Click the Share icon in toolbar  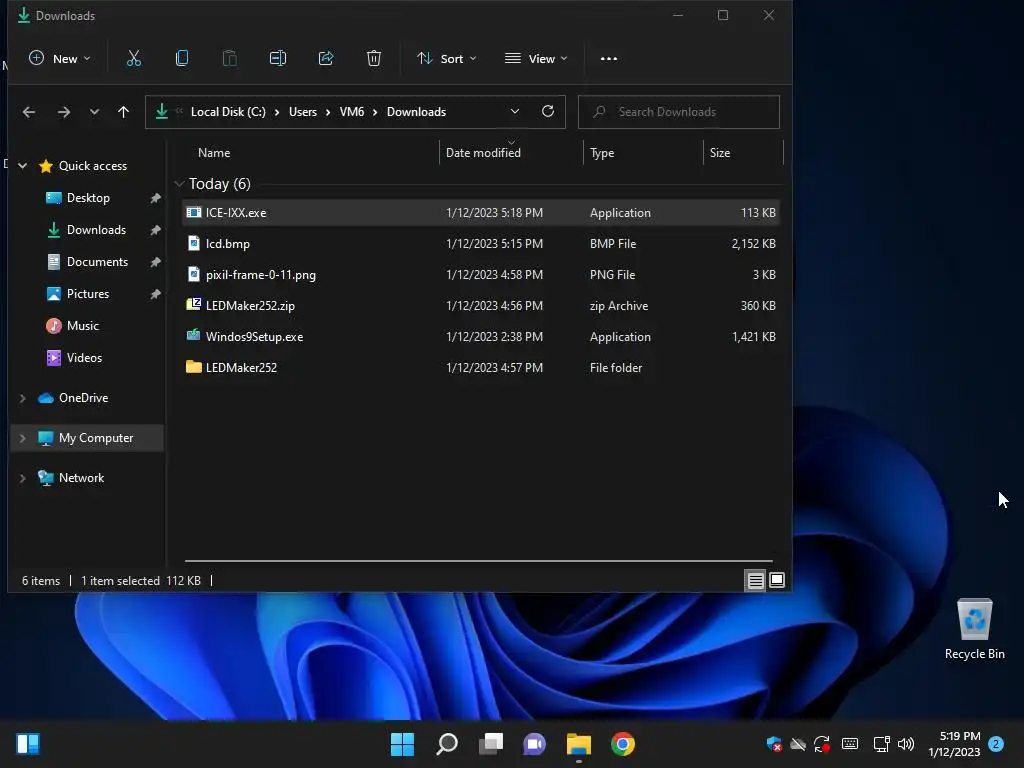[x=326, y=58]
